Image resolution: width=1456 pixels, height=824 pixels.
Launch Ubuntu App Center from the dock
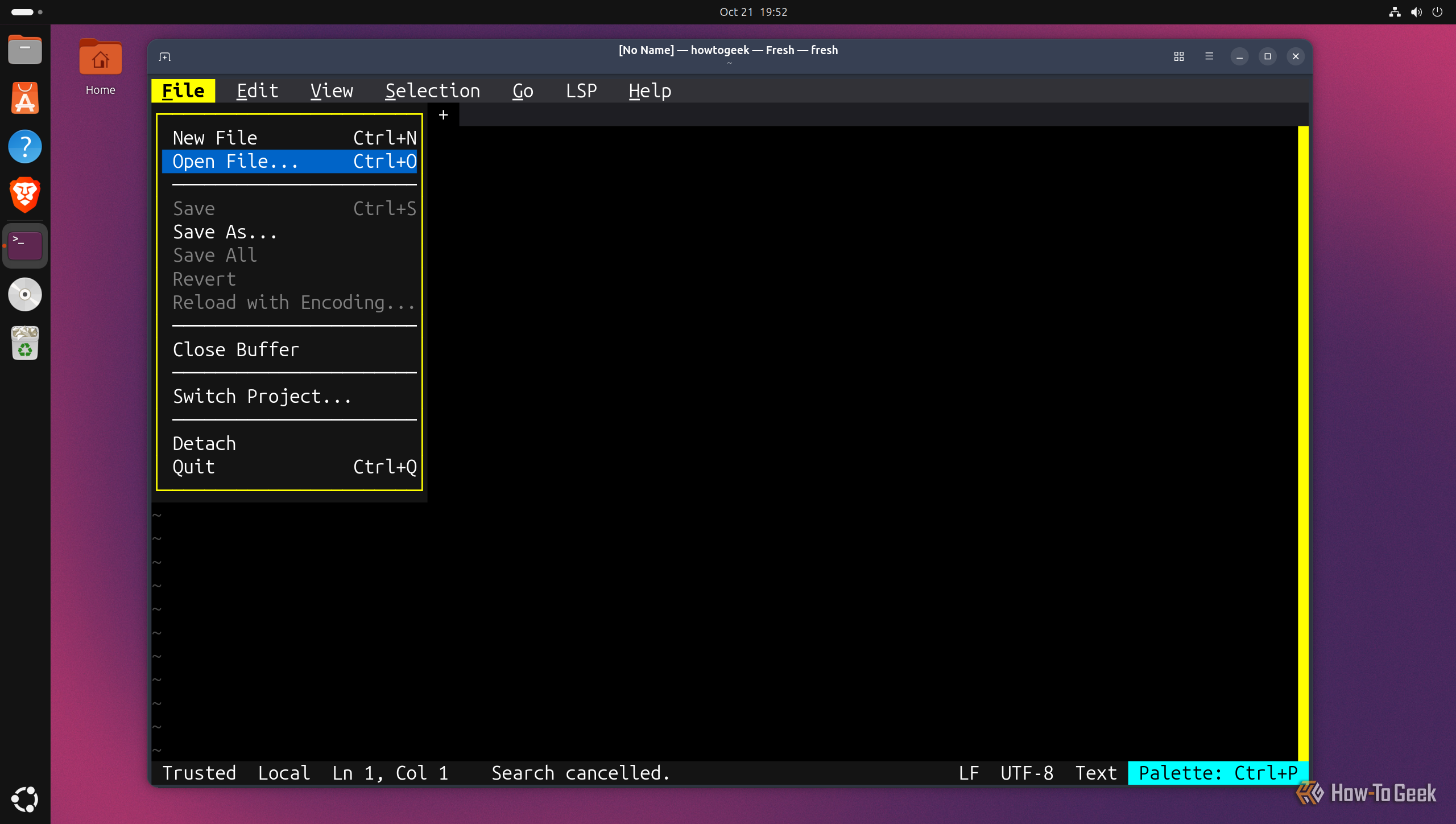coord(25,98)
